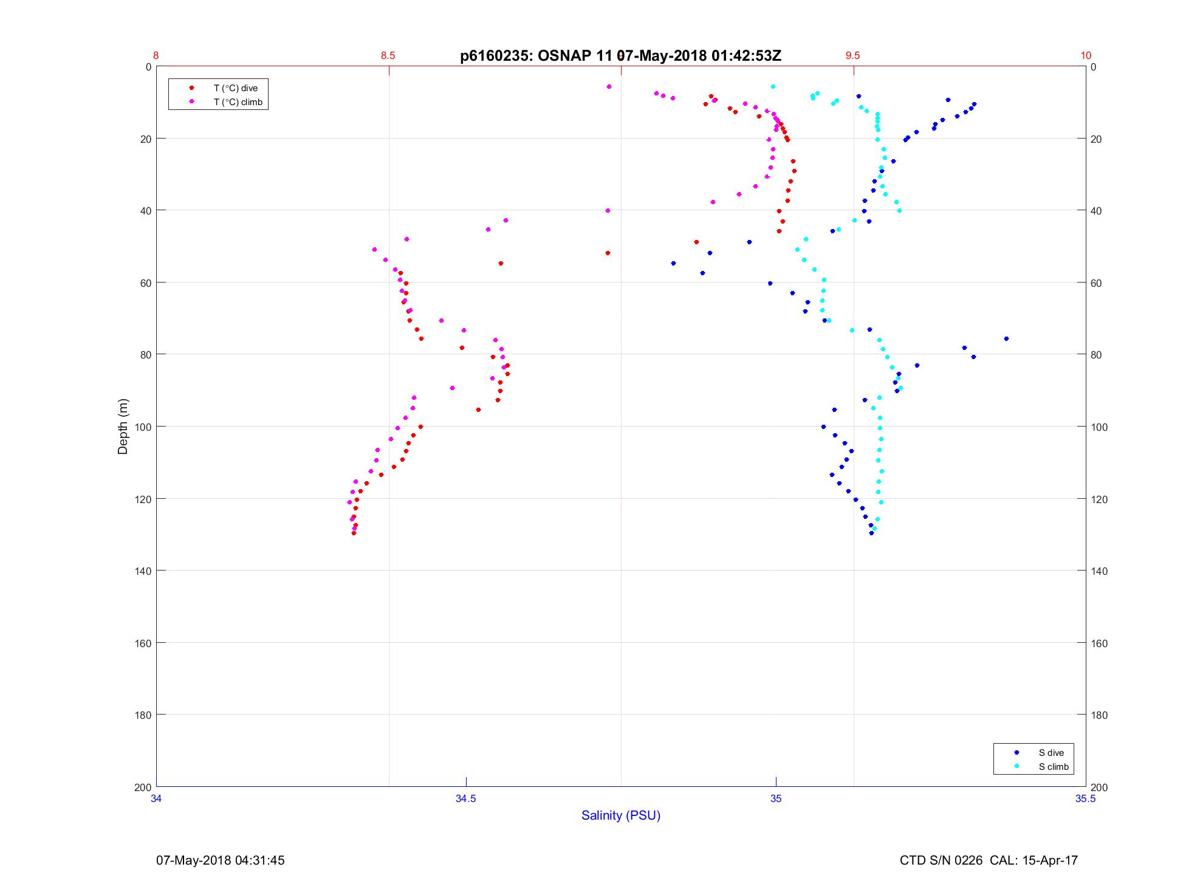Click the "Salinity (PSU)" axis label
Viewport: 1200px width, 885px height.
pos(621,815)
